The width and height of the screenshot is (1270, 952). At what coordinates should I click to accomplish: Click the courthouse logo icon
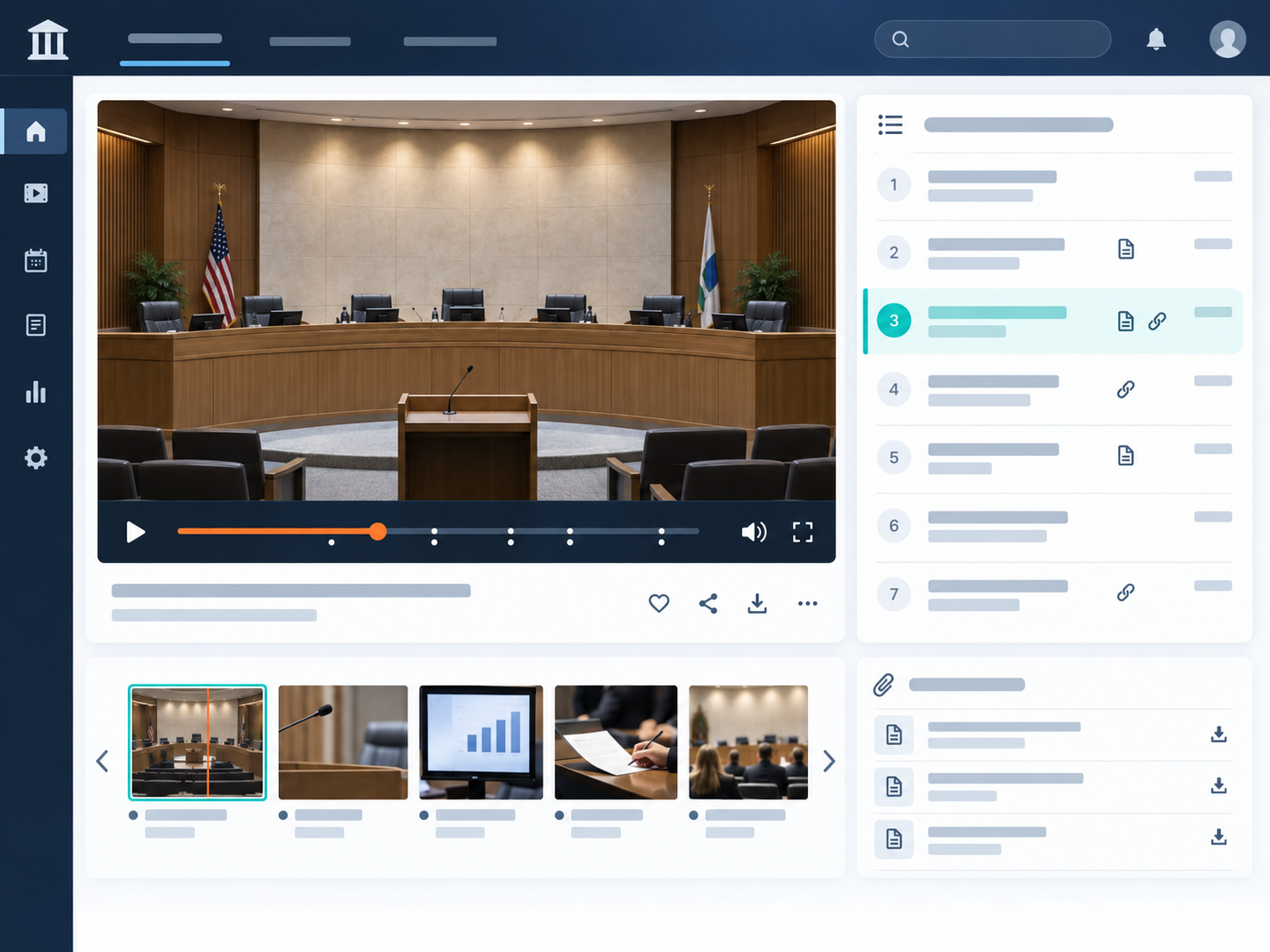pyautogui.click(x=47, y=39)
